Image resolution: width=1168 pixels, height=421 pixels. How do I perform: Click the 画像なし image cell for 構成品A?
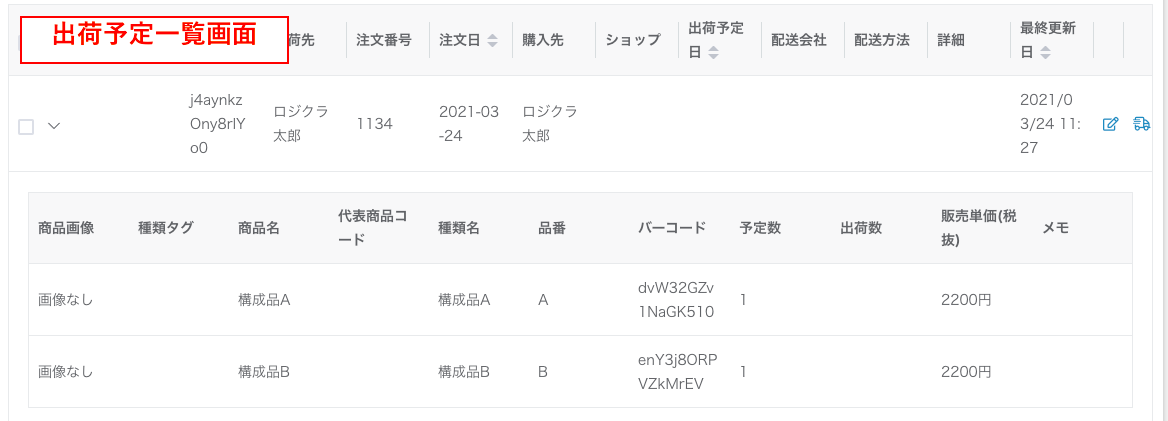66,300
